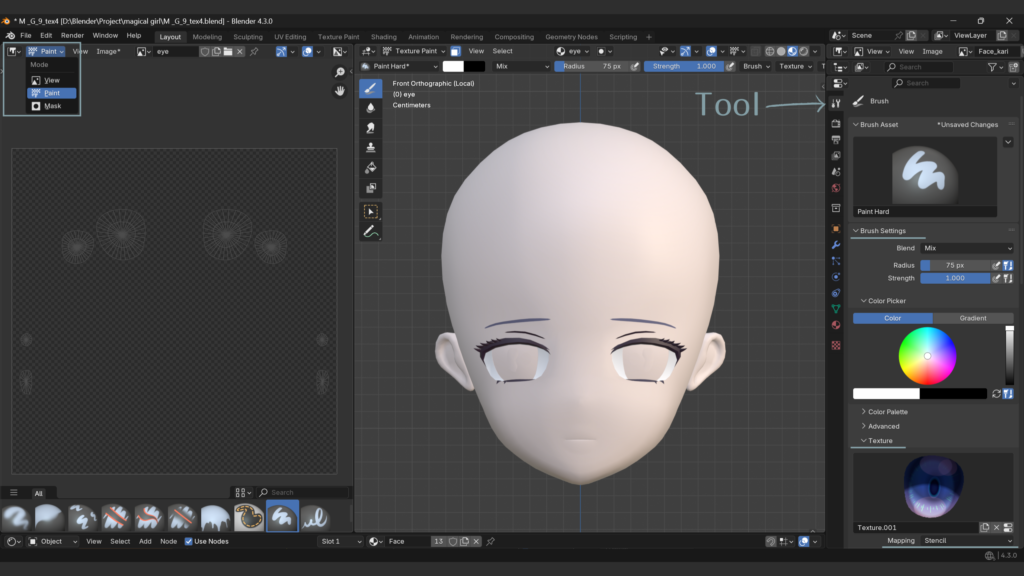Viewport: 1024px width, 576px height.
Task: Select the Soften (blur) tool in viewport toolbar
Action: [x=370, y=107]
